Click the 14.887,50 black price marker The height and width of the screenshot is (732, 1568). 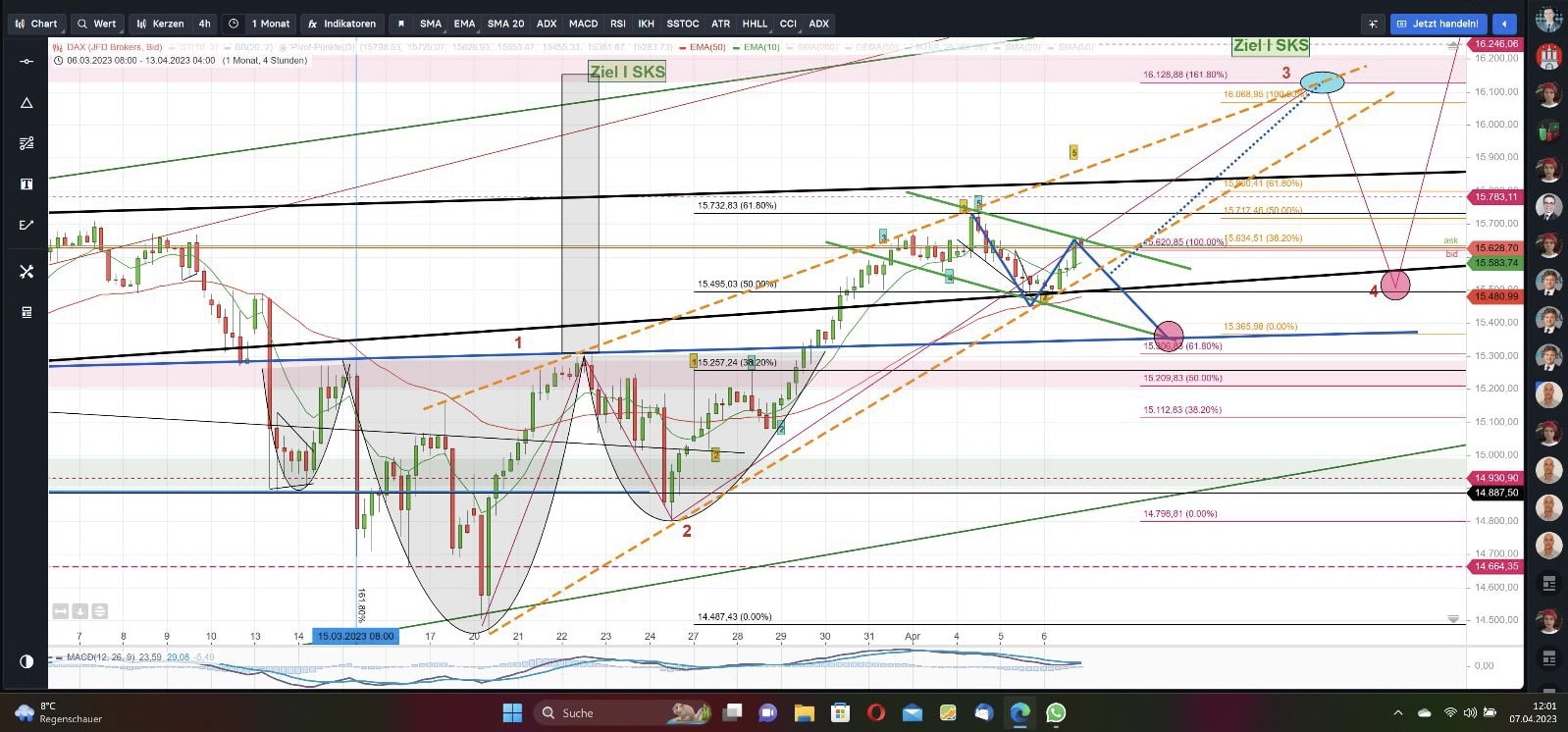(1495, 493)
